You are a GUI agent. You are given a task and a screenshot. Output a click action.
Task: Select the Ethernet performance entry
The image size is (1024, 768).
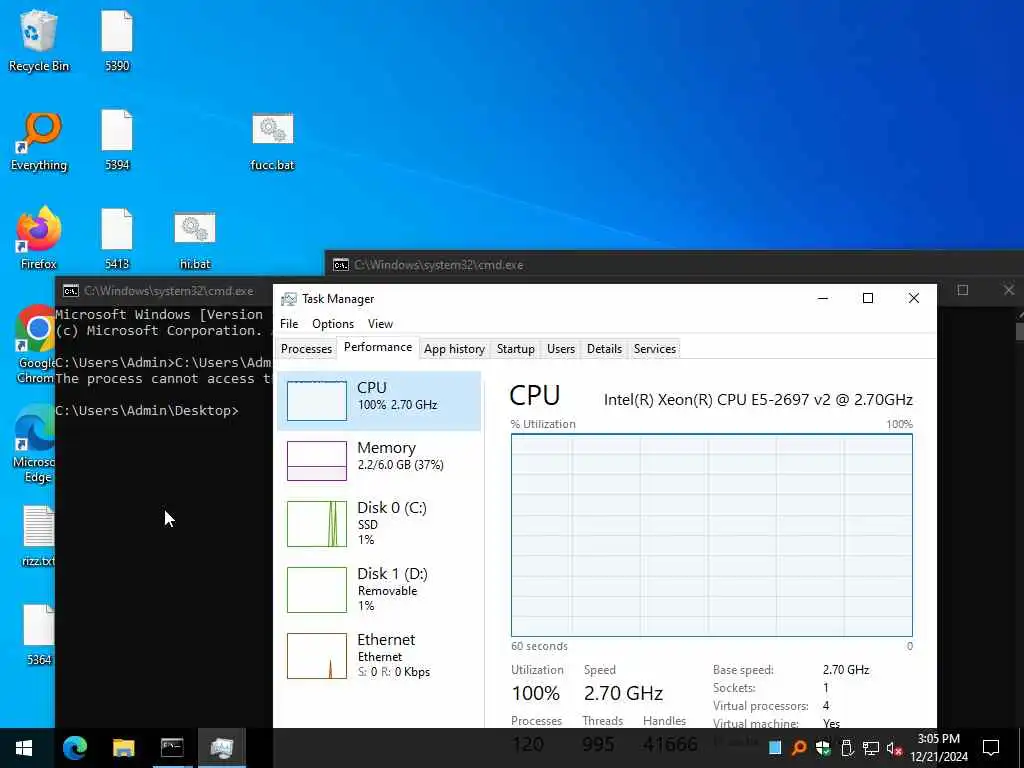(379, 655)
